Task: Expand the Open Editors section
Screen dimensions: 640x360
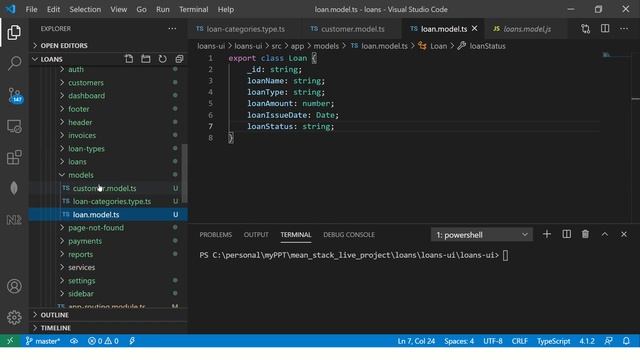Action: 108,45
